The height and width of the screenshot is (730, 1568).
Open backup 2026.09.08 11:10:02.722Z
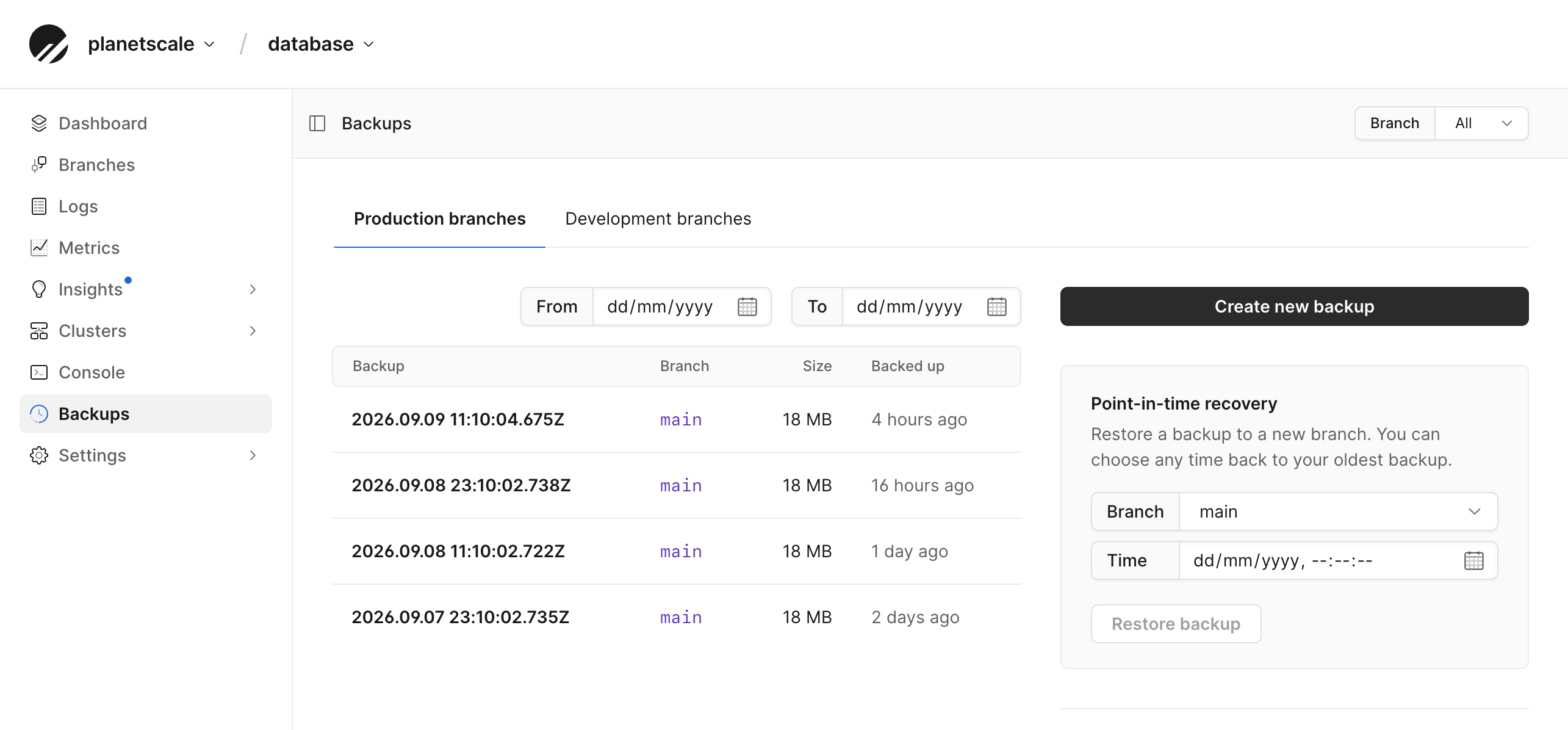[x=458, y=551]
